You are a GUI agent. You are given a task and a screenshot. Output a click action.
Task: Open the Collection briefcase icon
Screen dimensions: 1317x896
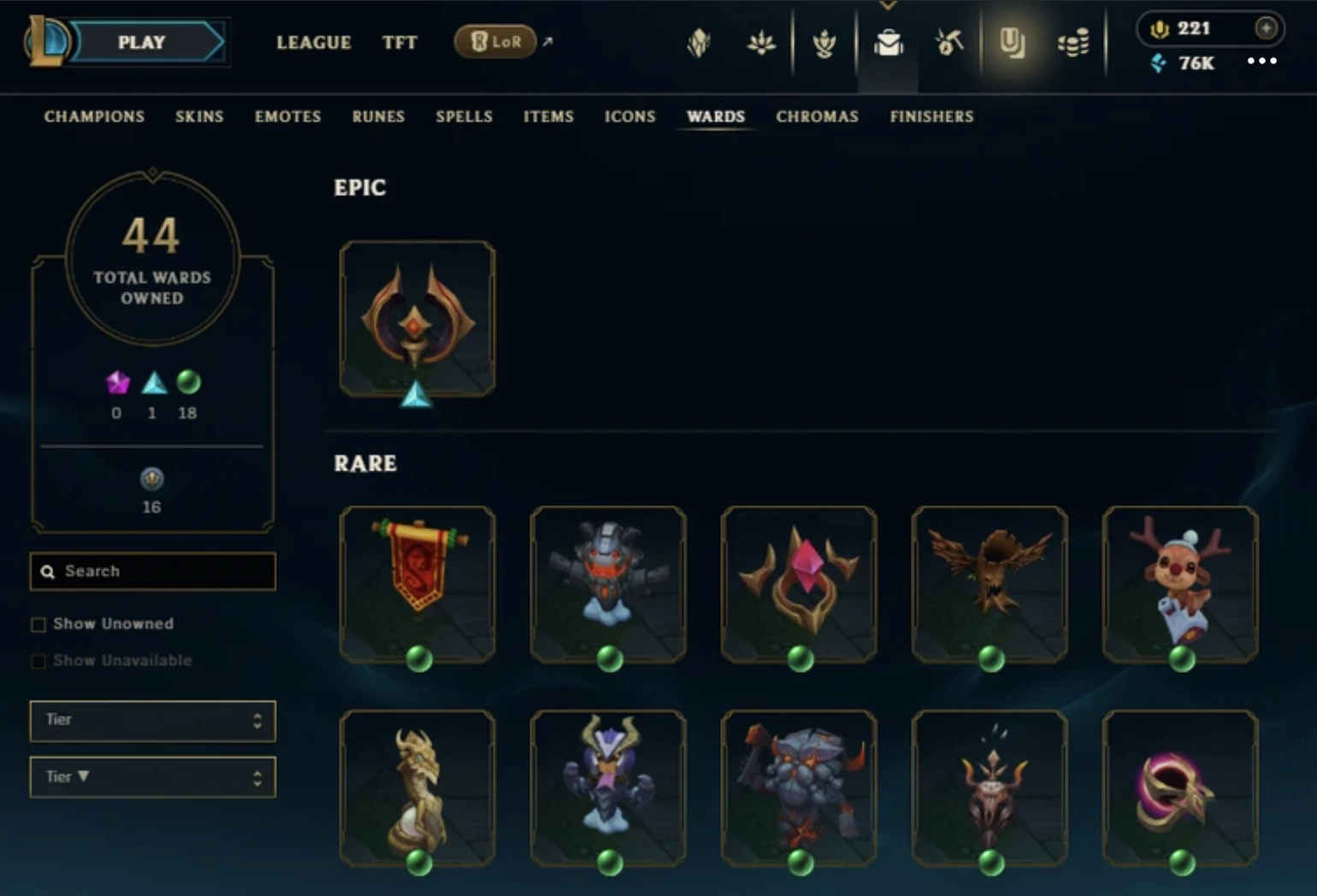point(889,42)
